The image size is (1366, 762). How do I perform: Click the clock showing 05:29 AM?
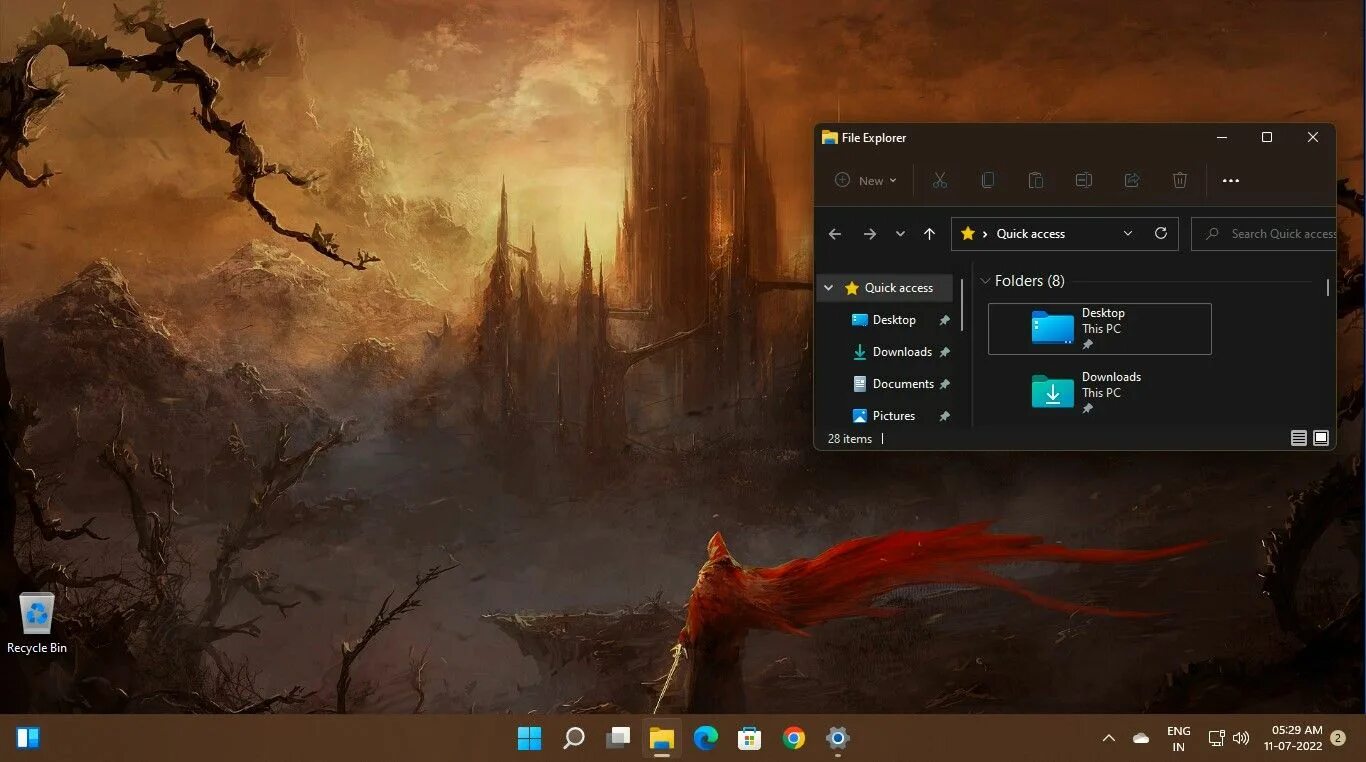(x=1293, y=738)
